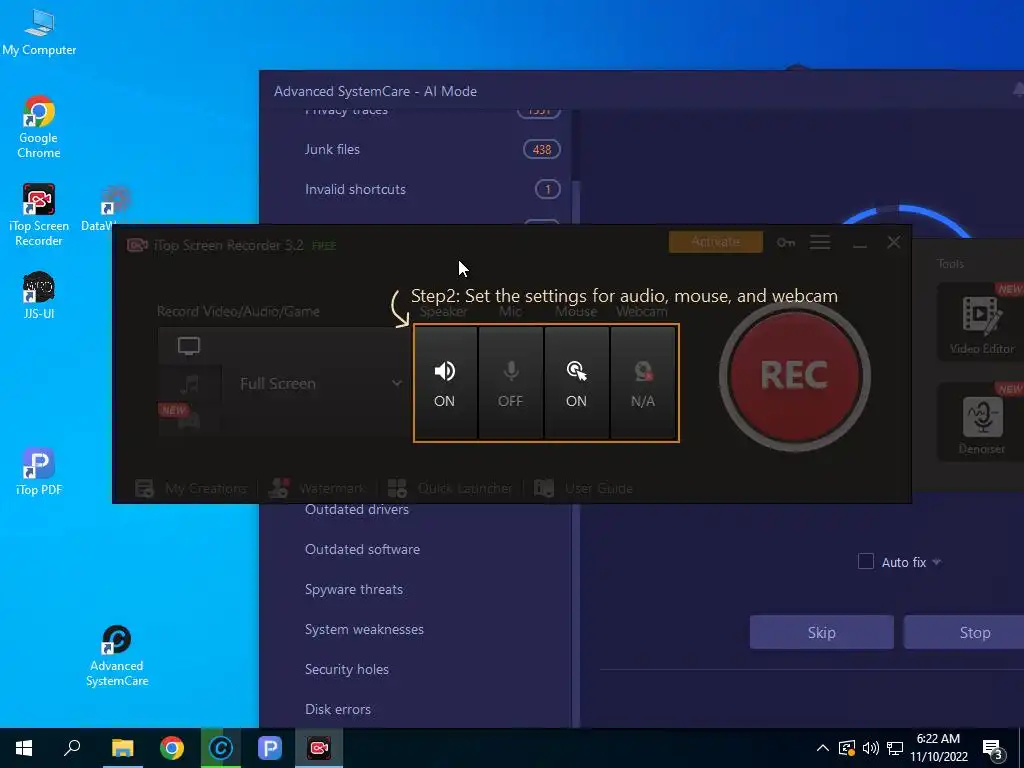Open the Denoiser tool
Viewport: 1024px width, 768px height.
click(x=982, y=422)
